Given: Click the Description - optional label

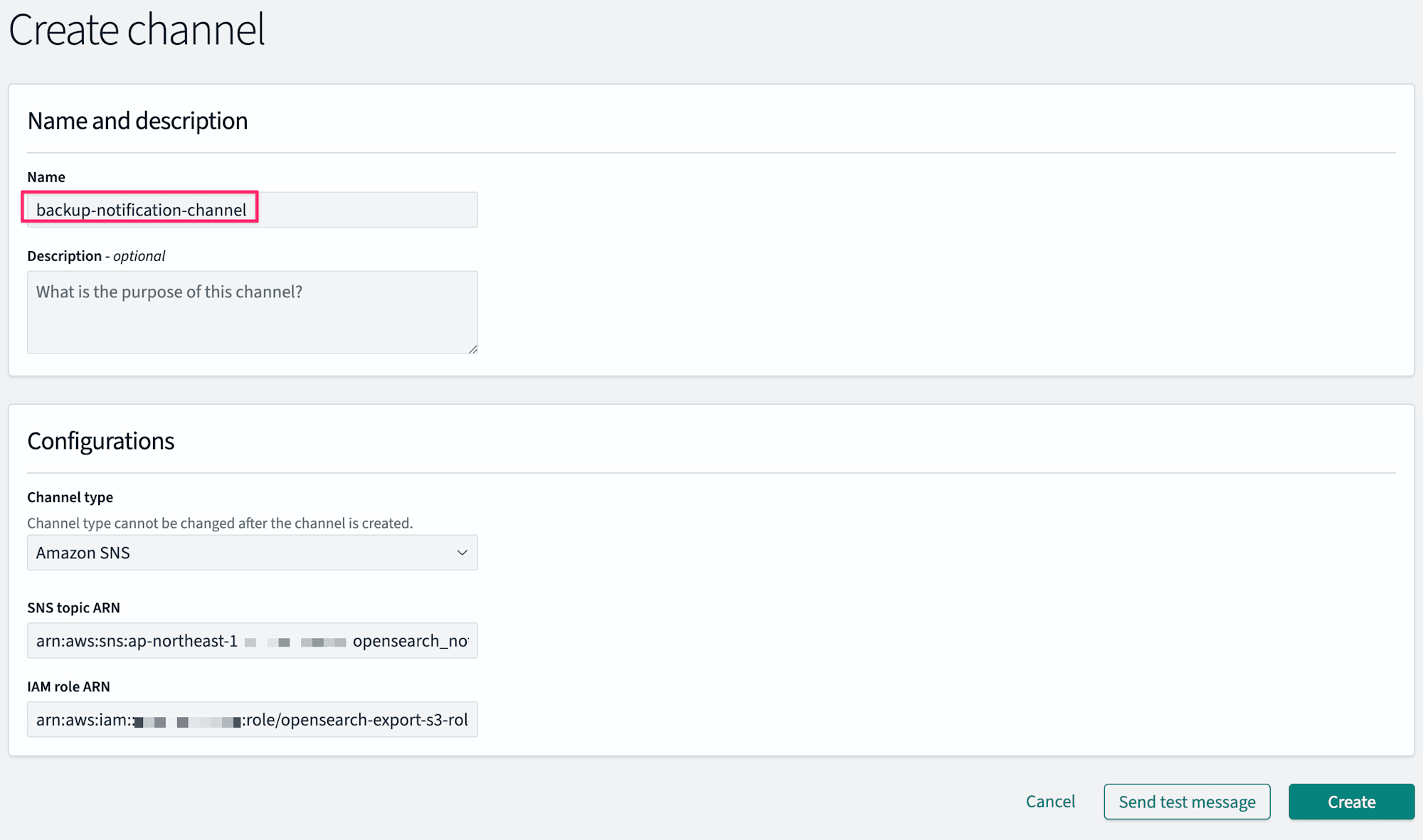Looking at the screenshot, I should (x=96, y=256).
